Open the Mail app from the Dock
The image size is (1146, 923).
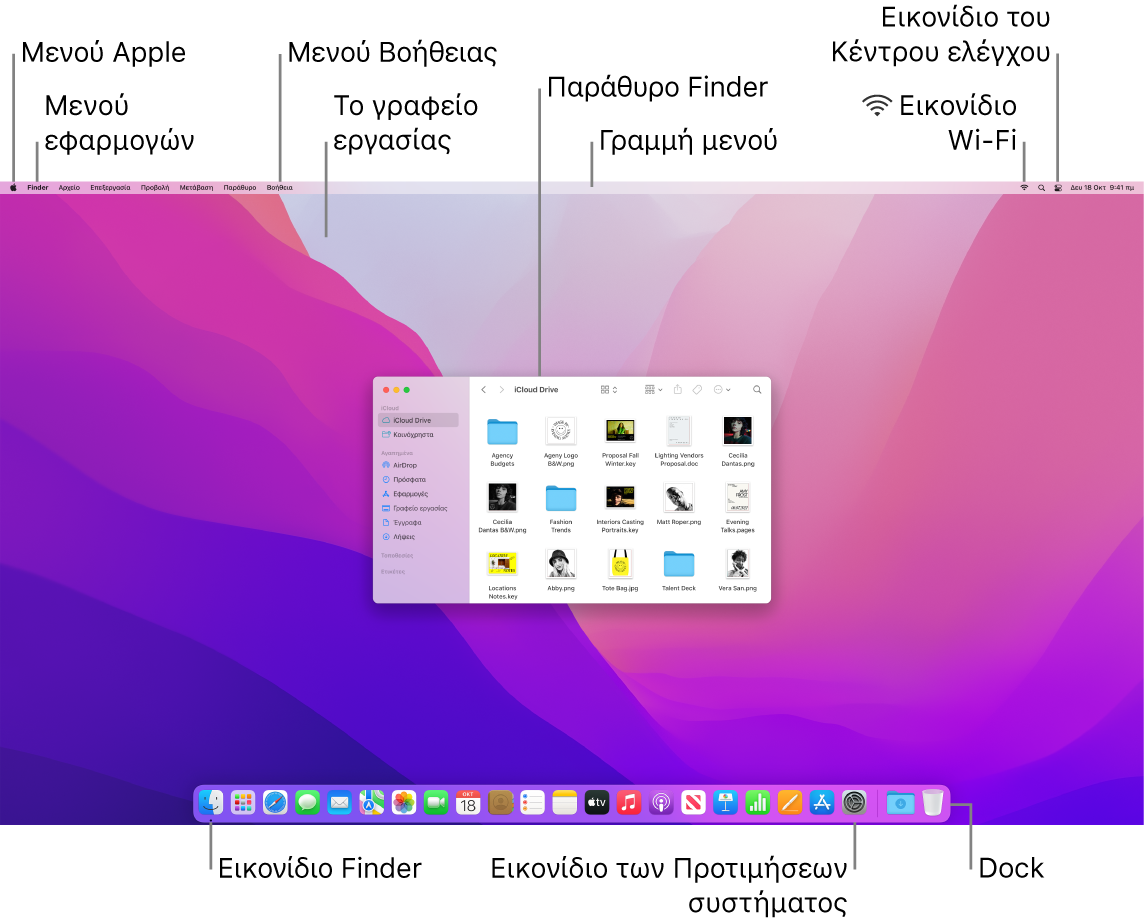(x=338, y=801)
